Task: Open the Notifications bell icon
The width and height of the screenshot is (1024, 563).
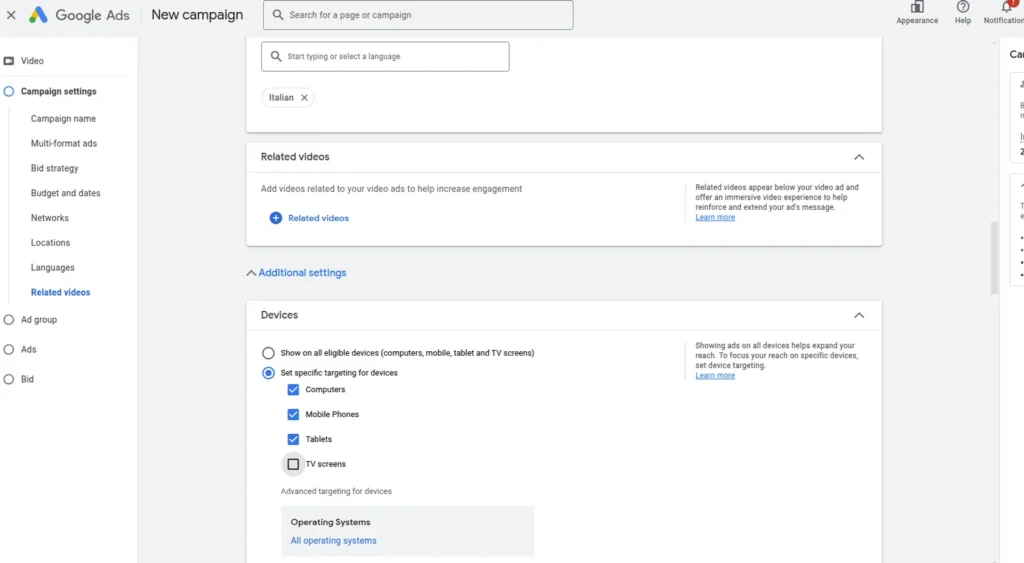Action: pyautogui.click(x=1006, y=8)
